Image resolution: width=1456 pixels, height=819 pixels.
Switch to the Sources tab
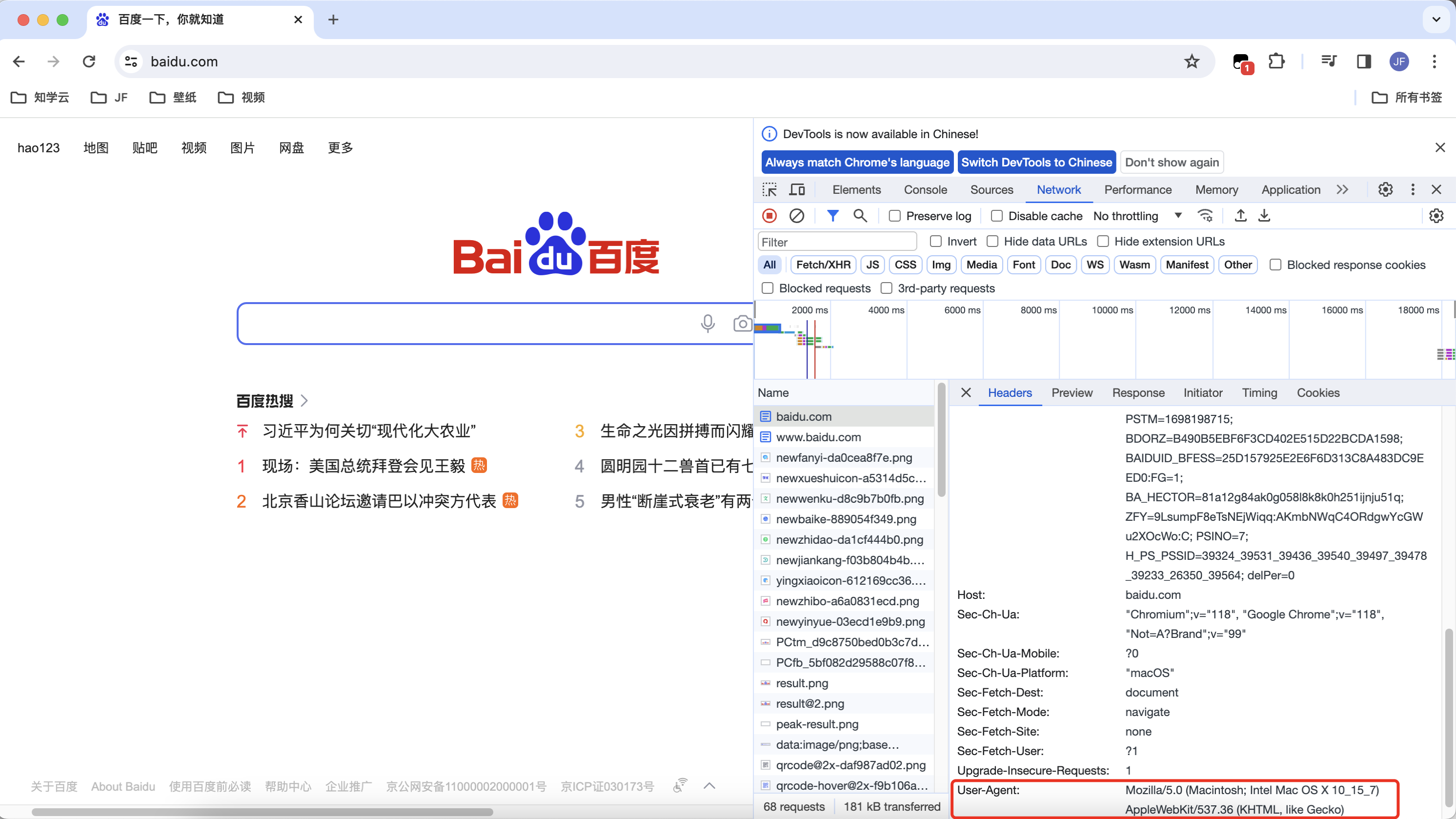click(991, 189)
